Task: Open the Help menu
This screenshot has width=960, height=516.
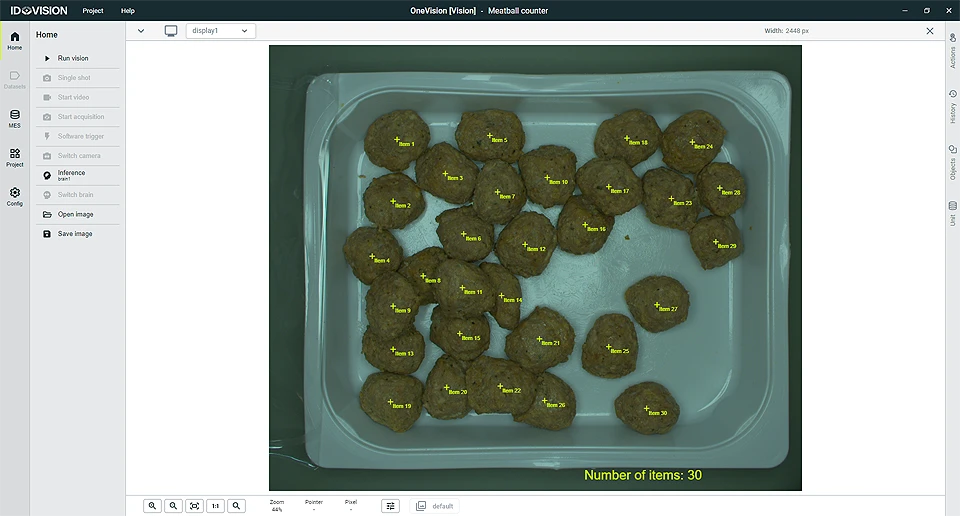Action: [127, 10]
